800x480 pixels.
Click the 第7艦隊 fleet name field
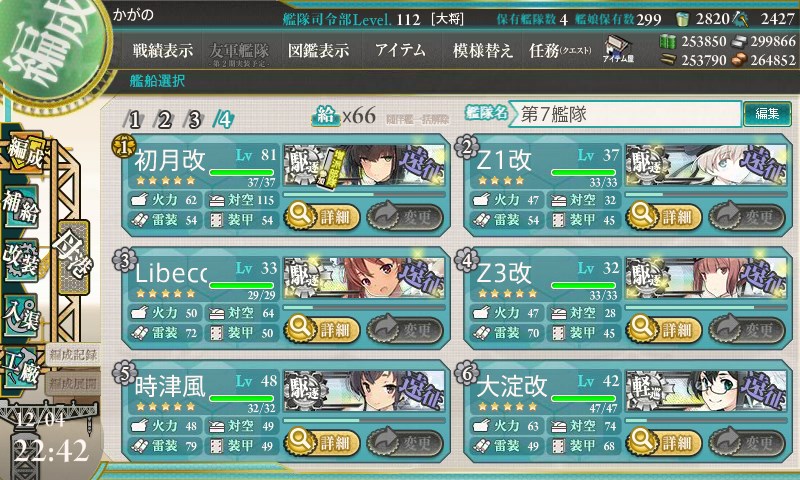pyautogui.click(x=625, y=114)
